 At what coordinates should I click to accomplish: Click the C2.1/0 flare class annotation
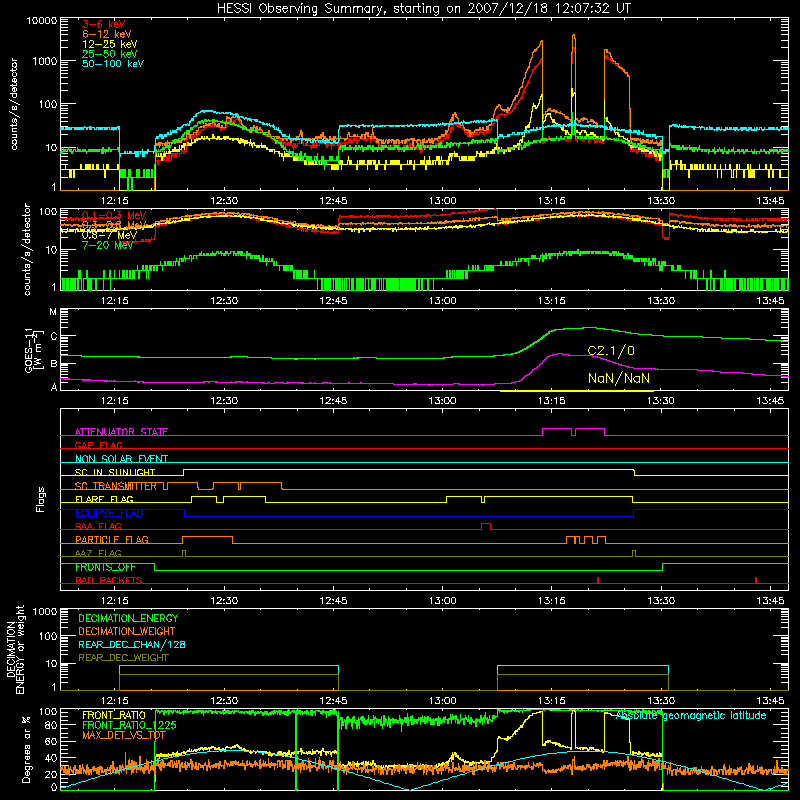611,351
